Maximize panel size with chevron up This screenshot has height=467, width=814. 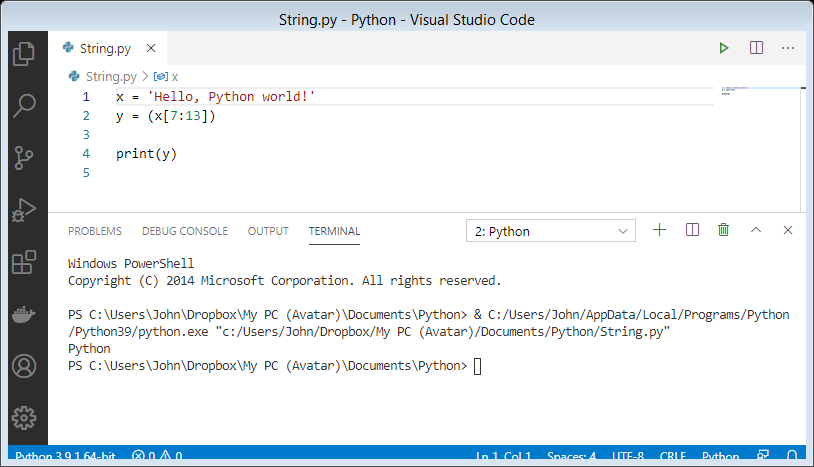756,230
